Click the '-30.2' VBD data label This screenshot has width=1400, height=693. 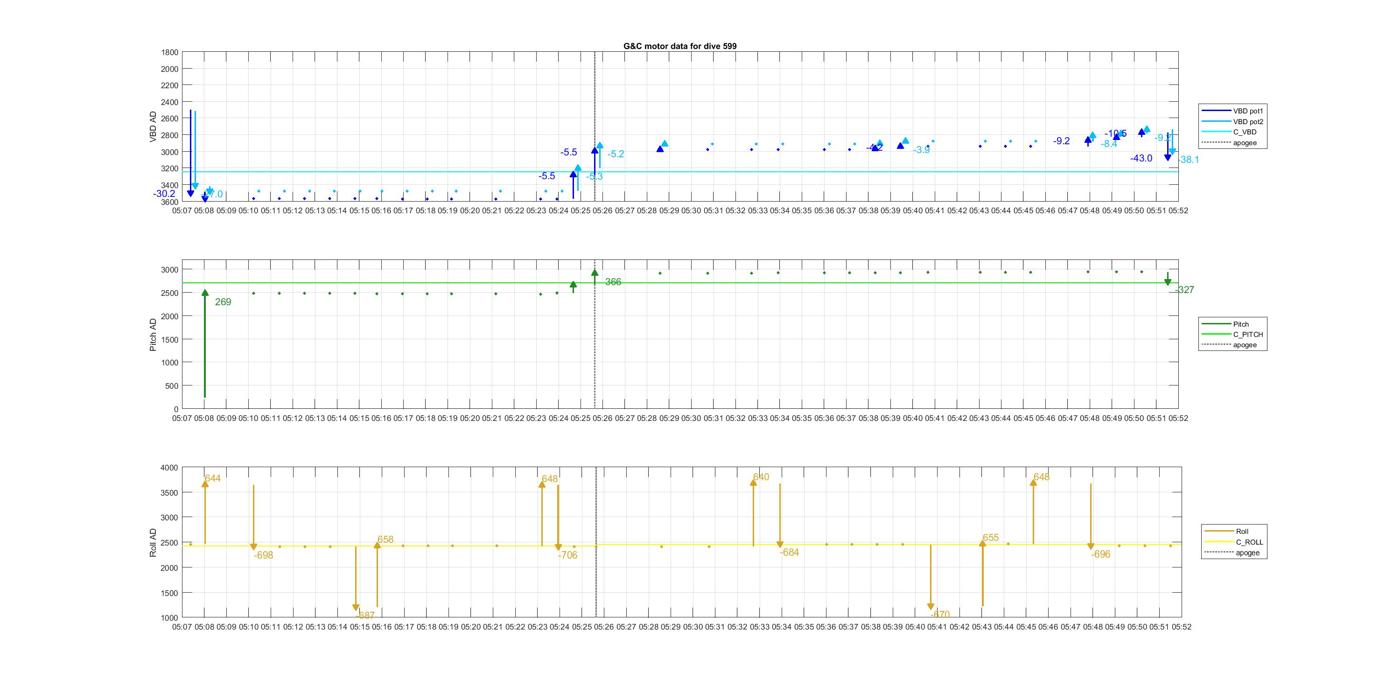(x=164, y=194)
